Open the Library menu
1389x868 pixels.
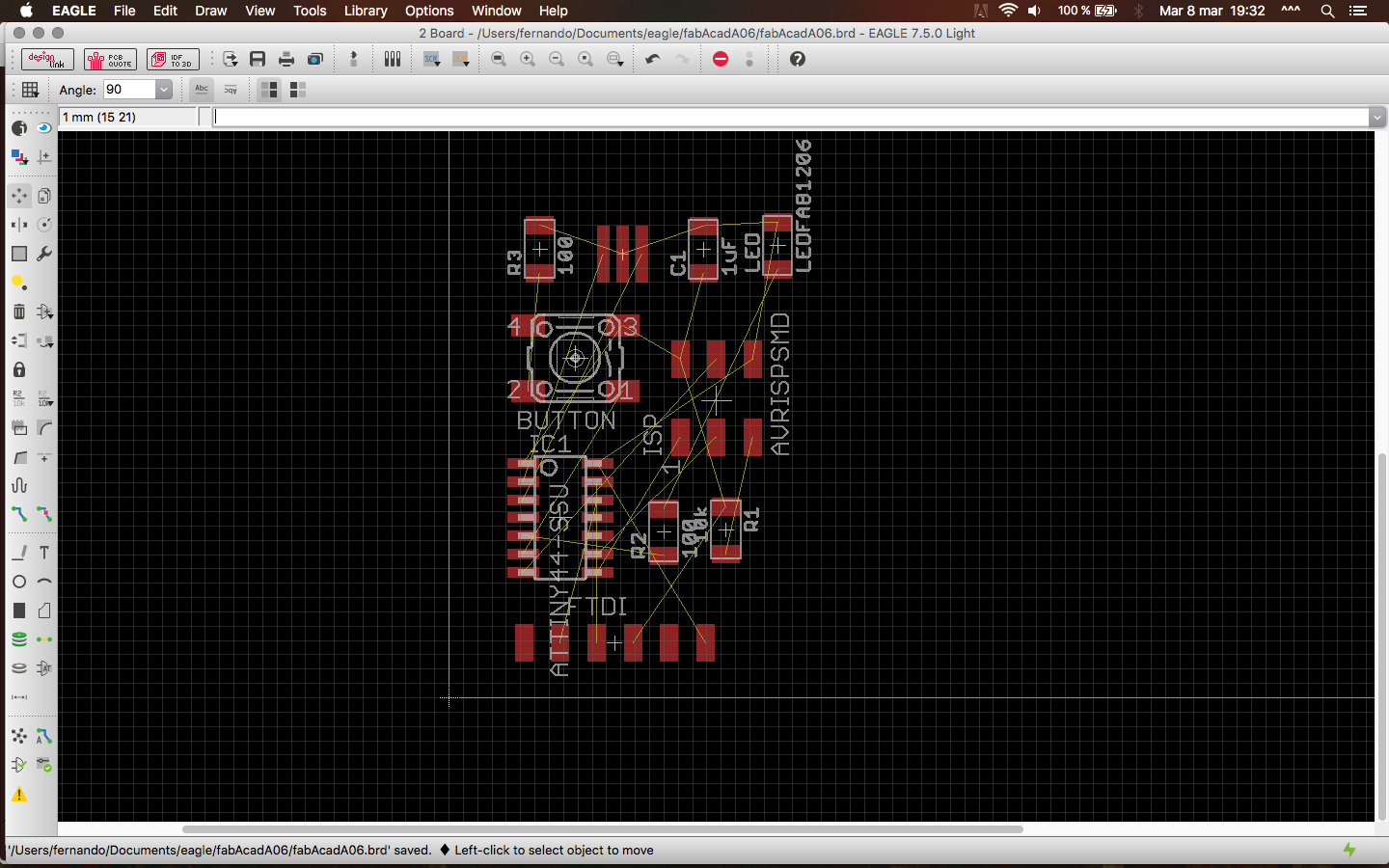(366, 11)
